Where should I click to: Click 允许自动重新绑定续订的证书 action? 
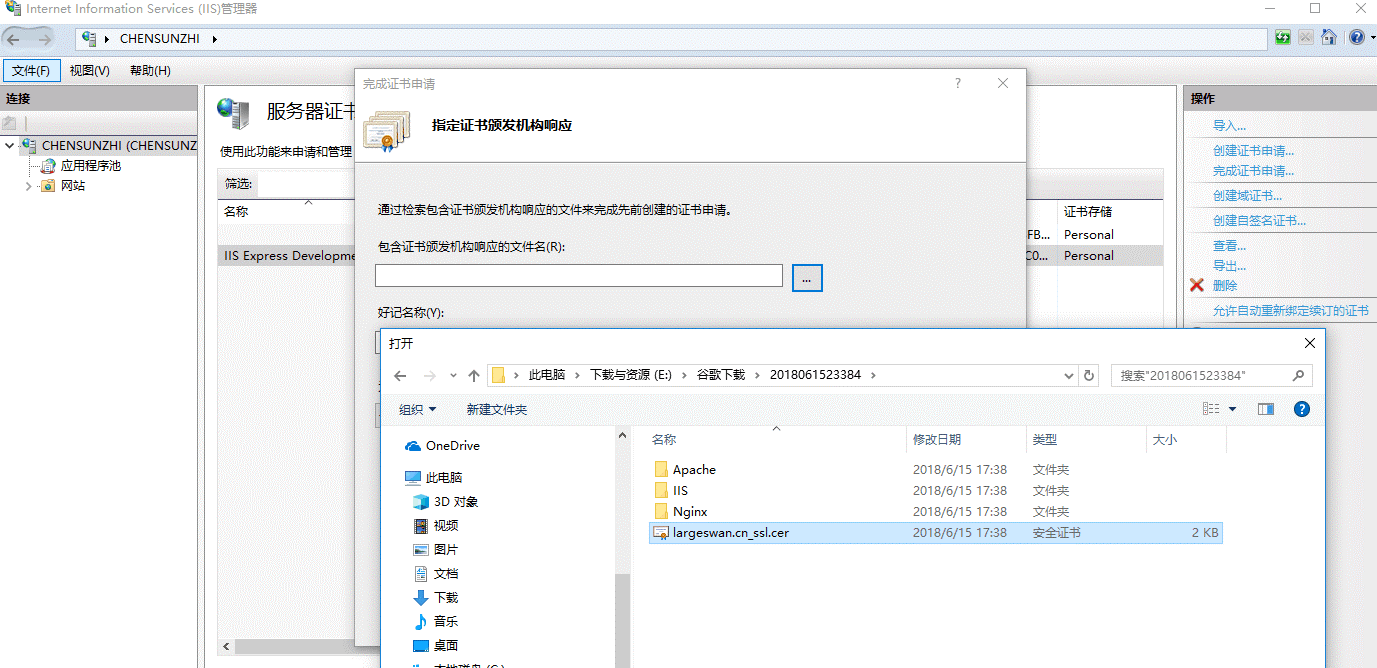[x=1290, y=311]
